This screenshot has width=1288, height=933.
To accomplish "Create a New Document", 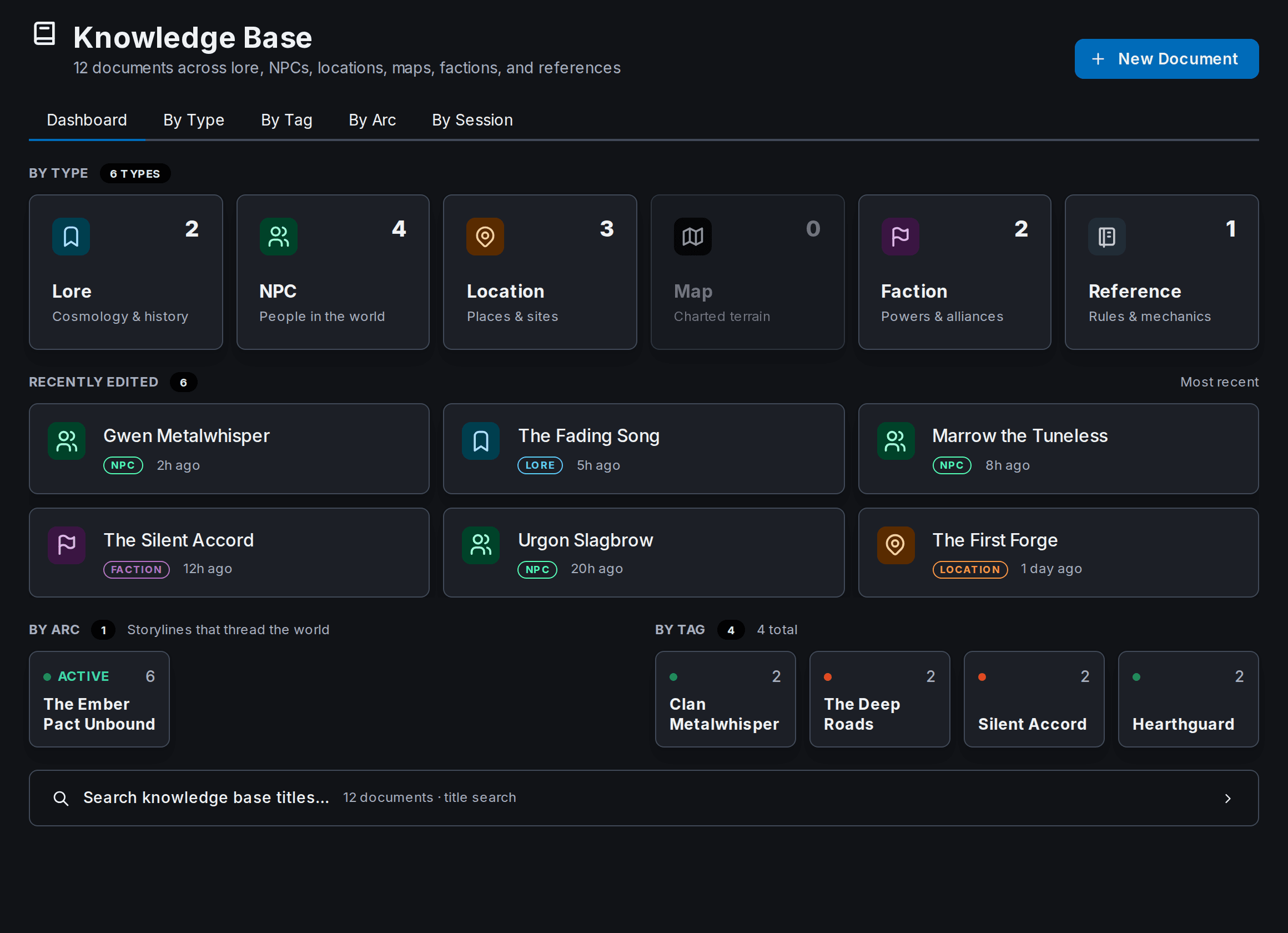I will tap(1166, 59).
